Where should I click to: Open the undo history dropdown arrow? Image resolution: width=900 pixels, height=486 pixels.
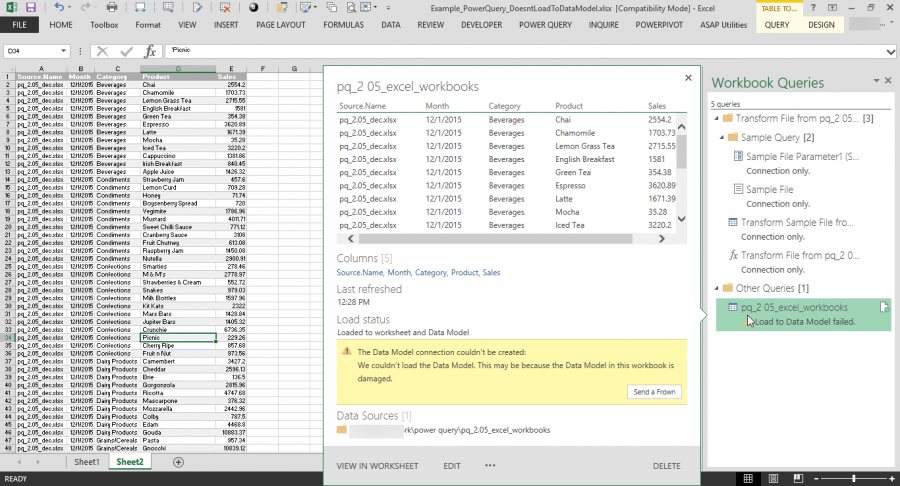click(69, 7)
